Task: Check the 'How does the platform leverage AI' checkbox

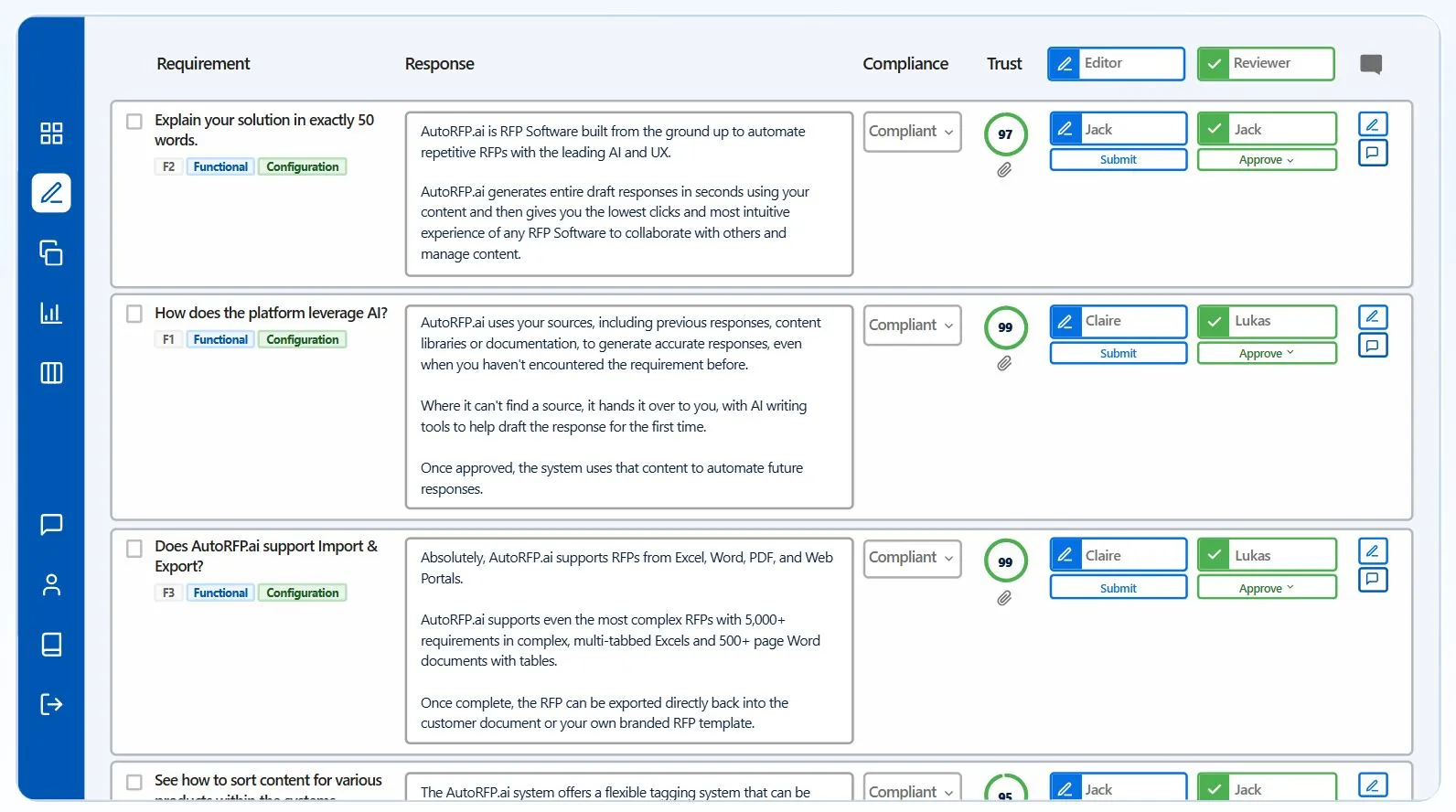Action: [x=134, y=314]
